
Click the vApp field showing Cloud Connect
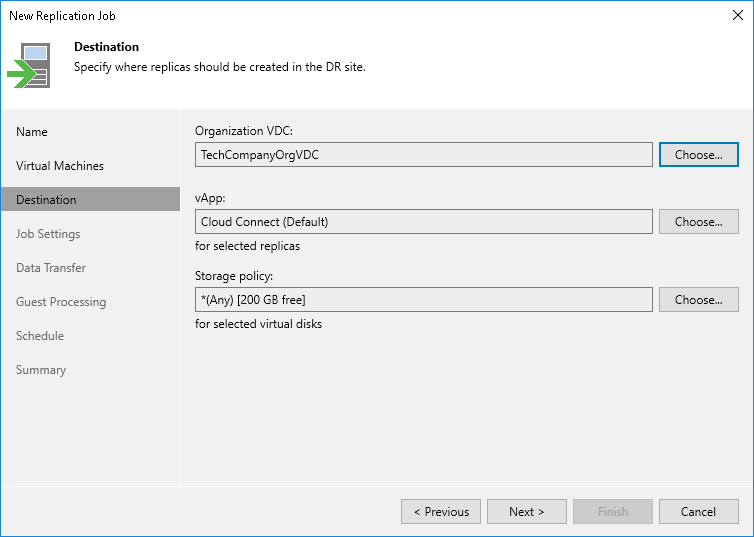424,222
